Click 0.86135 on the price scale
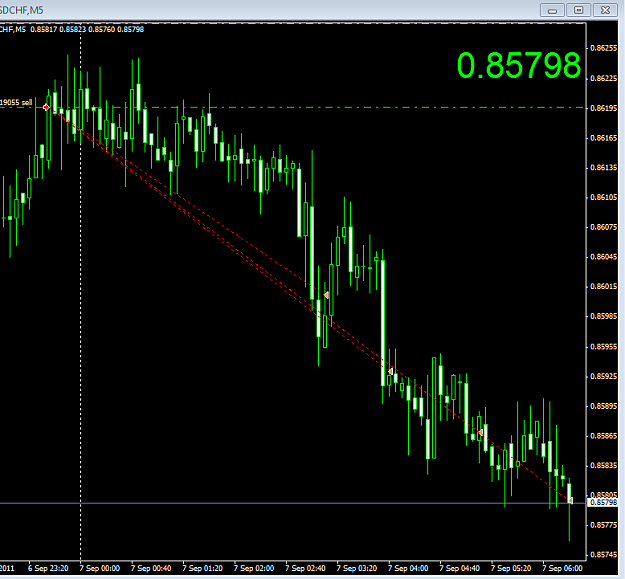This screenshot has height=579, width=625. [x=603, y=167]
